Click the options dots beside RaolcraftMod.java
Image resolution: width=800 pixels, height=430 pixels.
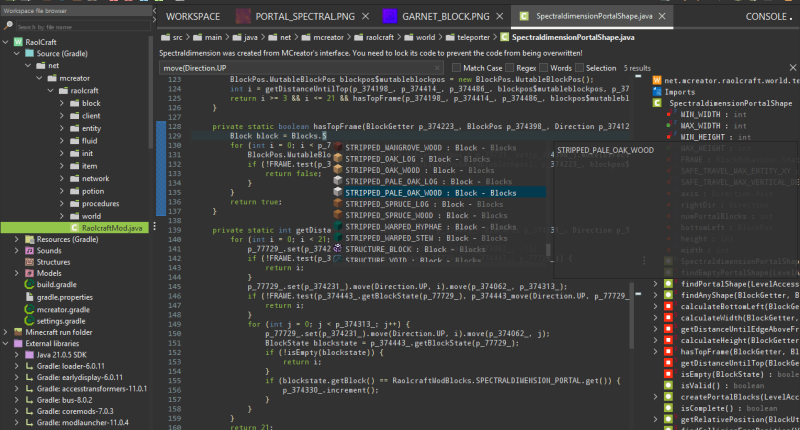click(155, 226)
